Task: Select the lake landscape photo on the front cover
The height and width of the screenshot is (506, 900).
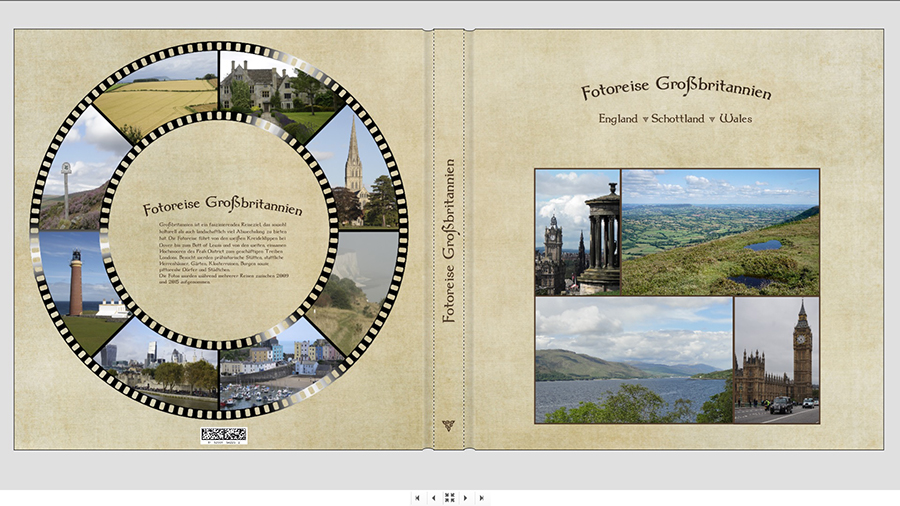Action: pos(634,360)
